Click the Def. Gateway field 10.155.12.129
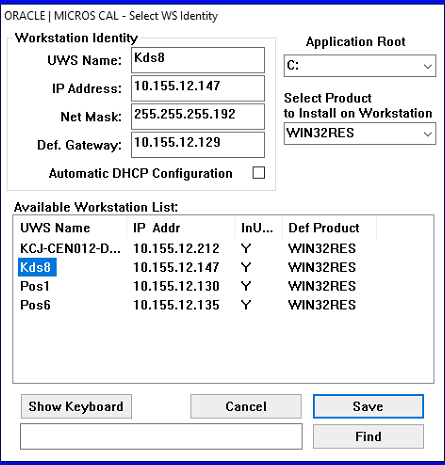 click(198, 145)
